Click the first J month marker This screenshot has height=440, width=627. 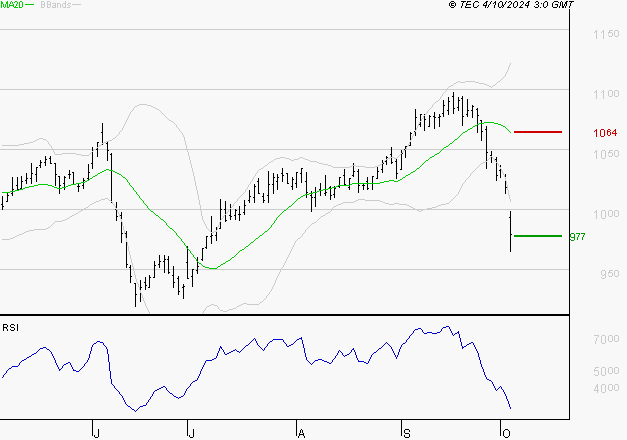96,434
